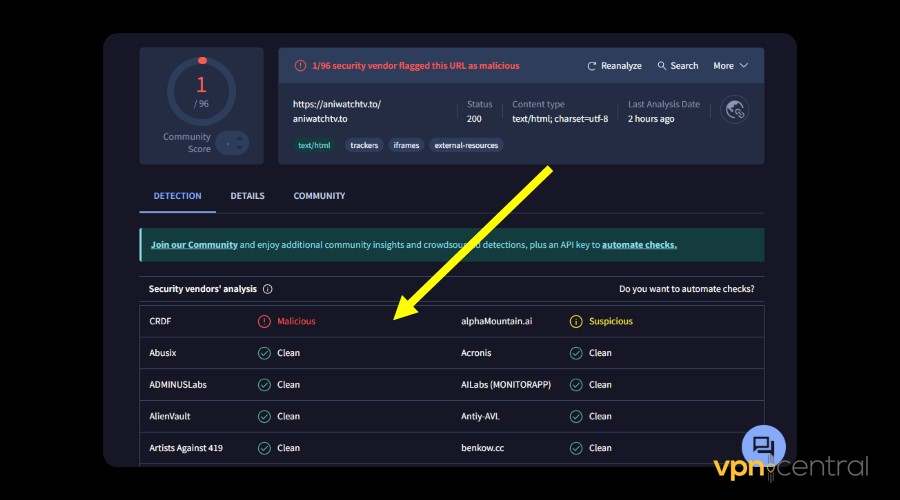The width and height of the screenshot is (900, 500).
Task: Click the Clean checkmark icon for AILabs (MONITORAPP)
Action: pyautogui.click(x=576, y=385)
